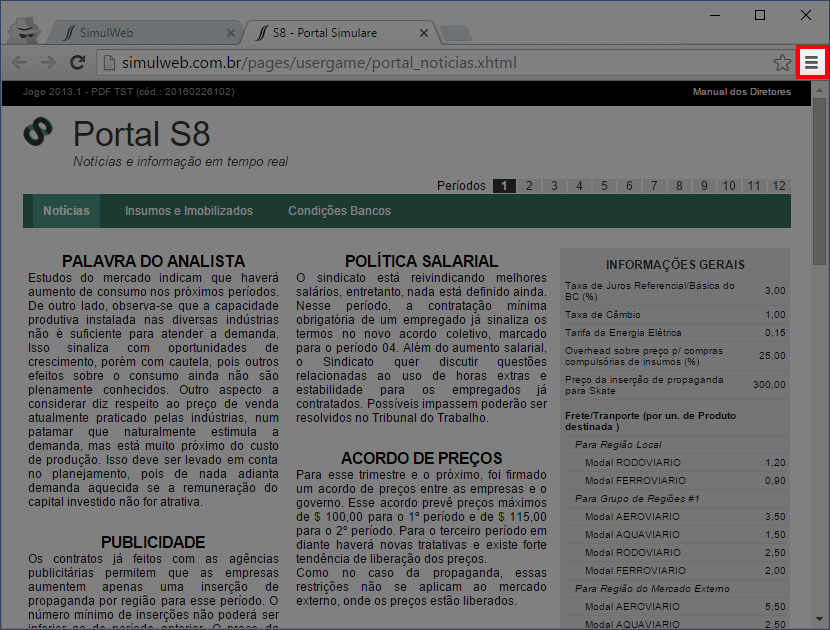Select period 2

tap(529, 186)
